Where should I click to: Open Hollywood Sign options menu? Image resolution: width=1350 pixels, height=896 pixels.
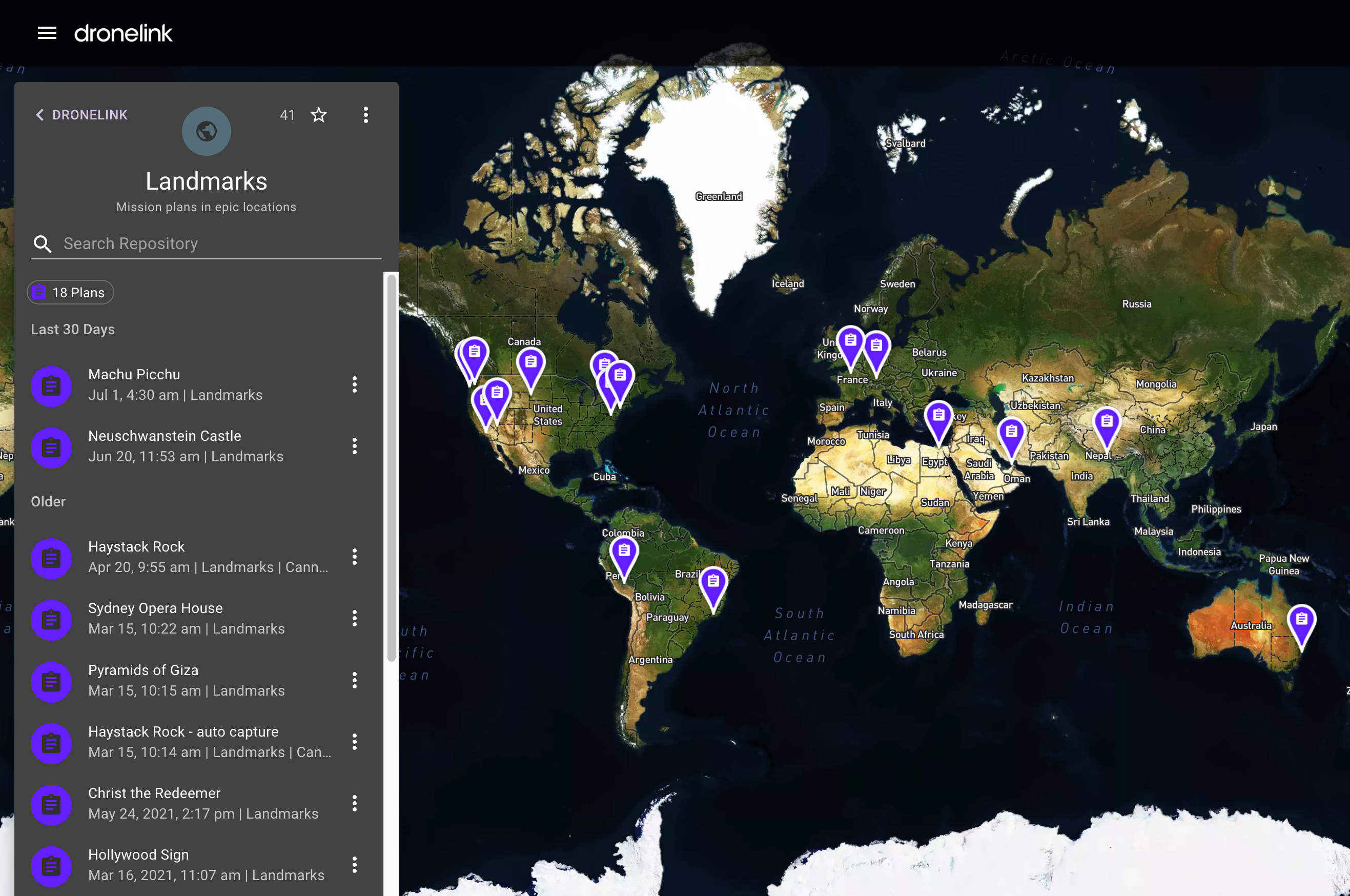coord(355,865)
